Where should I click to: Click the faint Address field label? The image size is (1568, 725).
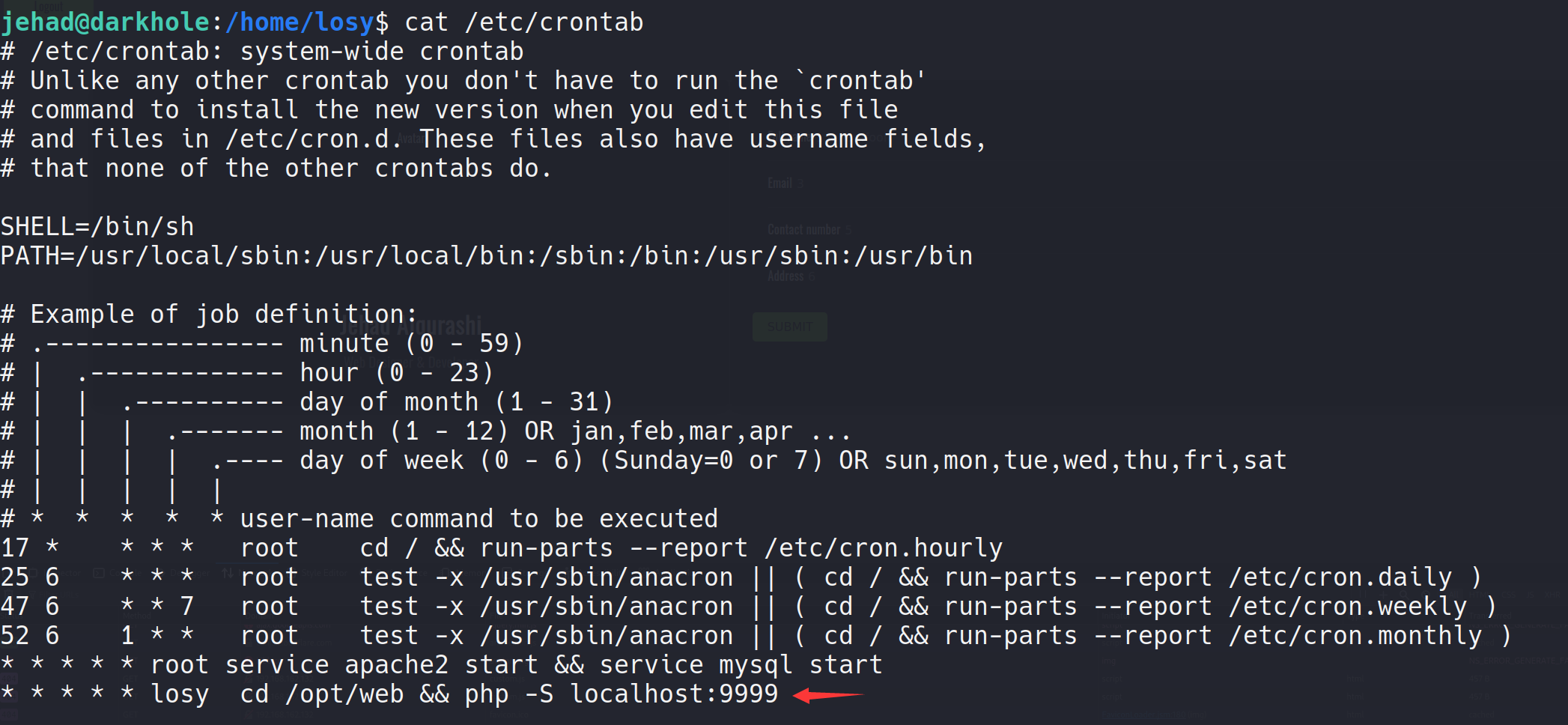(785, 276)
